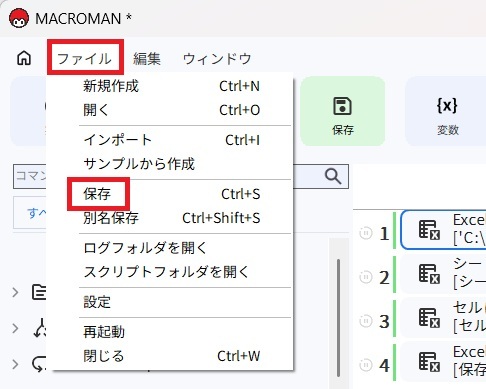Toggle pause circle beside step 1
The image size is (486, 389).
[x=366, y=233]
